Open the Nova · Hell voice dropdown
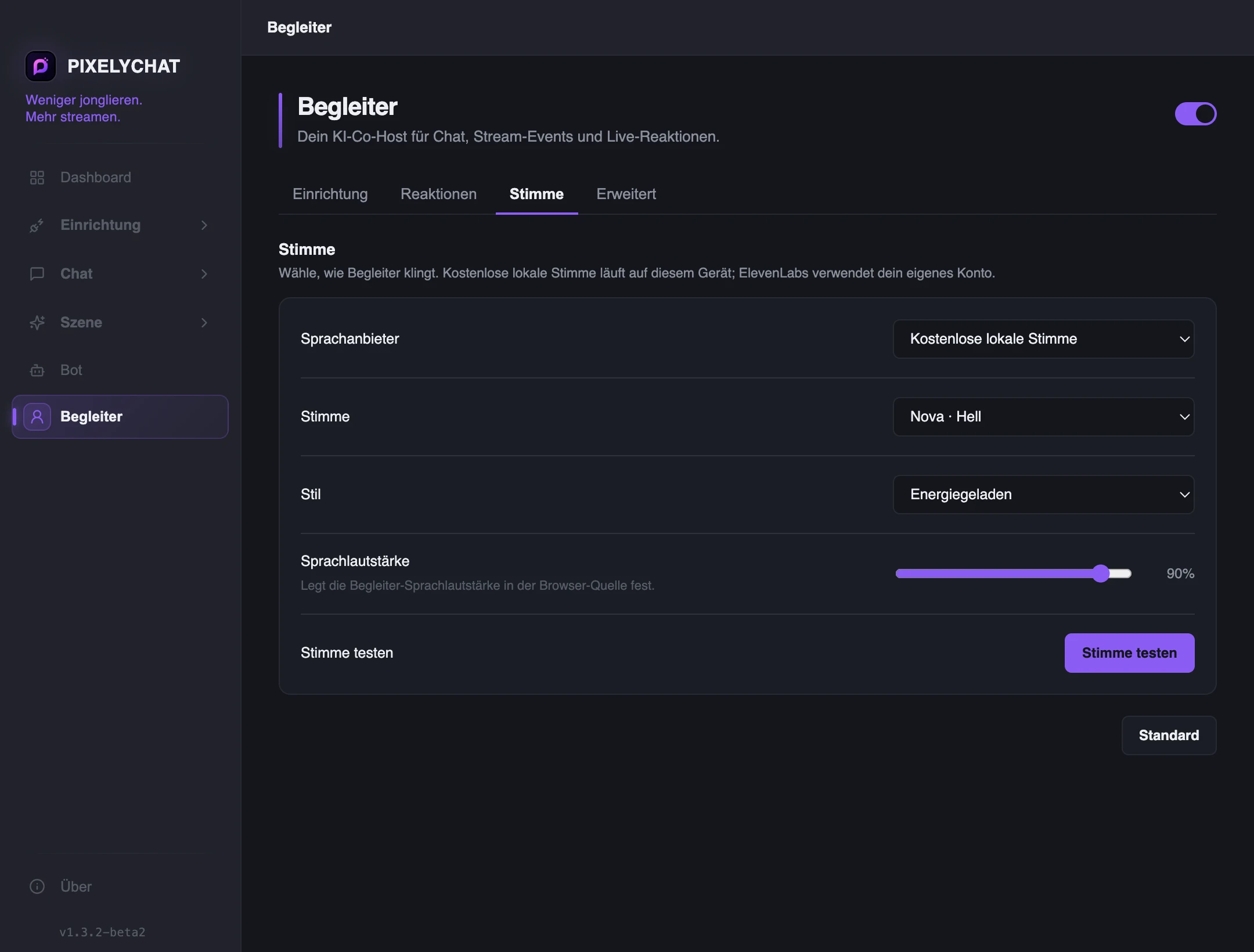Screen dimensions: 1254x952 pyautogui.click(x=1043, y=417)
